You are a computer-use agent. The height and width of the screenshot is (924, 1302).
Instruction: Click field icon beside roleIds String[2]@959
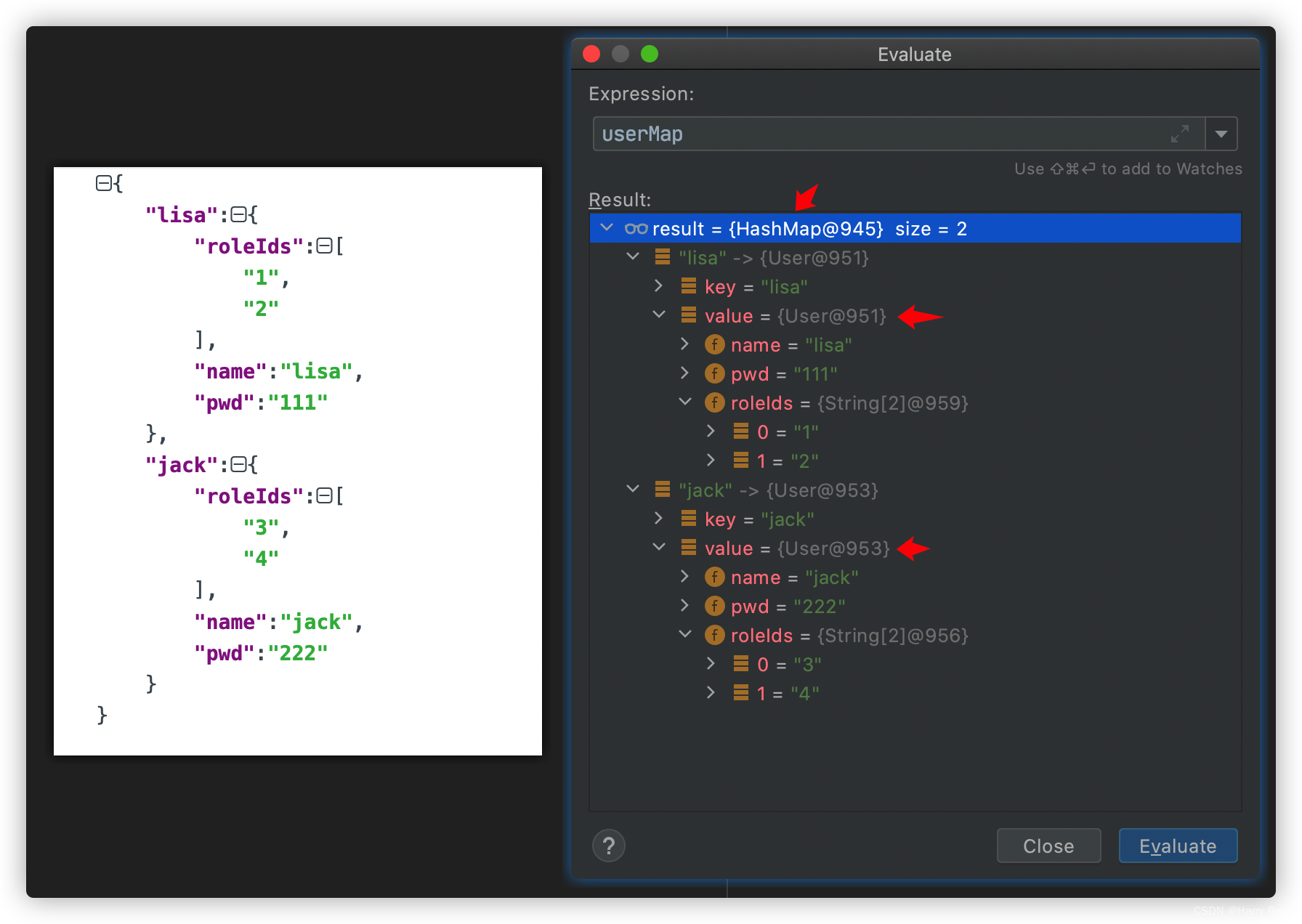tap(715, 402)
